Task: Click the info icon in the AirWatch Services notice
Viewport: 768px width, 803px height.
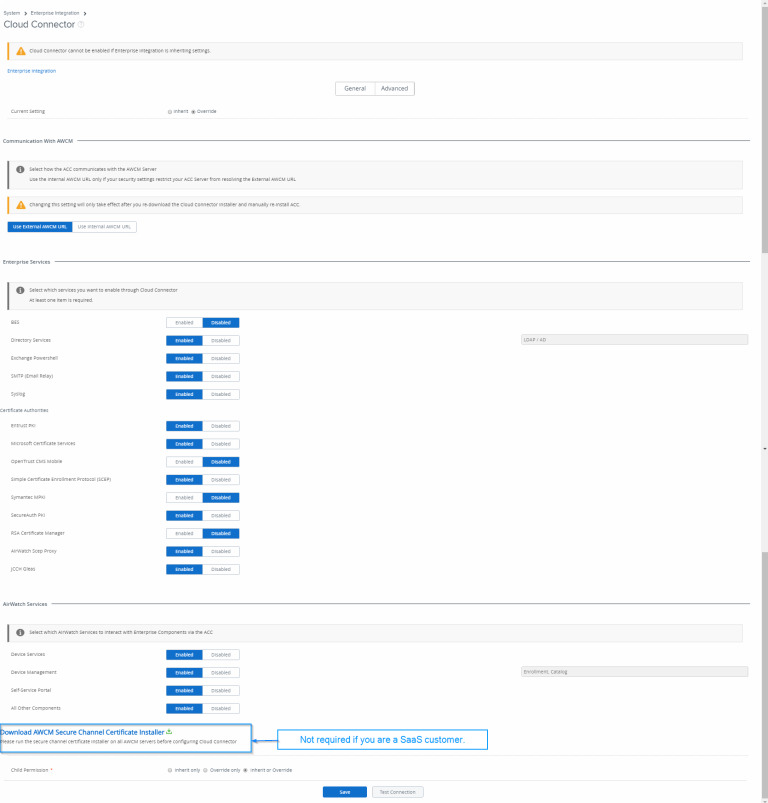Action: [19, 632]
